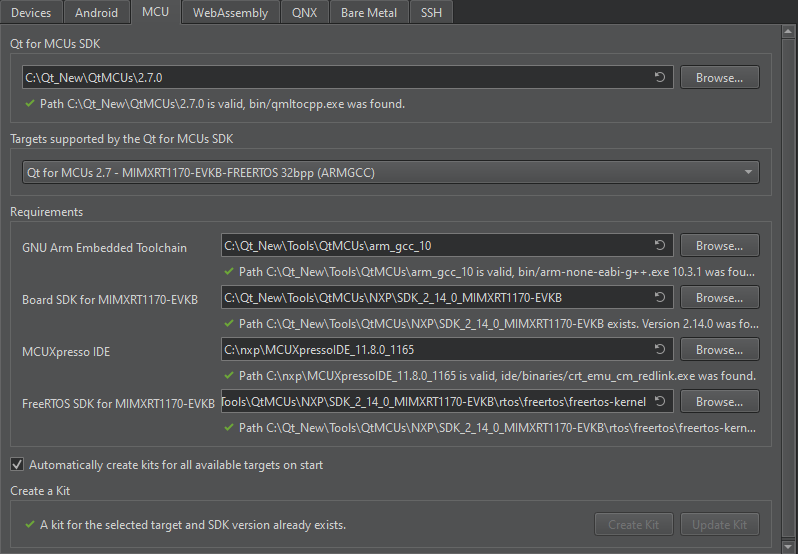Browse for the GNU Arm toolchain folder
The width and height of the screenshot is (798, 554).
[719, 246]
